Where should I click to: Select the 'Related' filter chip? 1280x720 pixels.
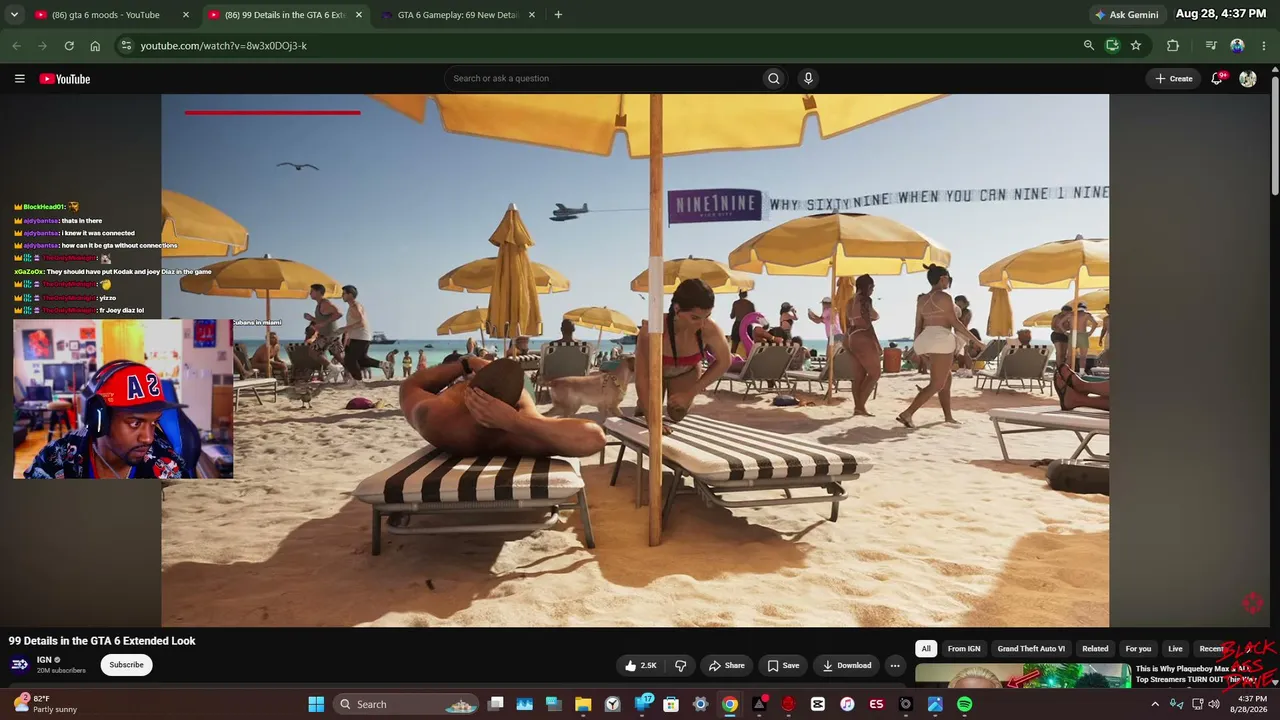coord(1095,649)
